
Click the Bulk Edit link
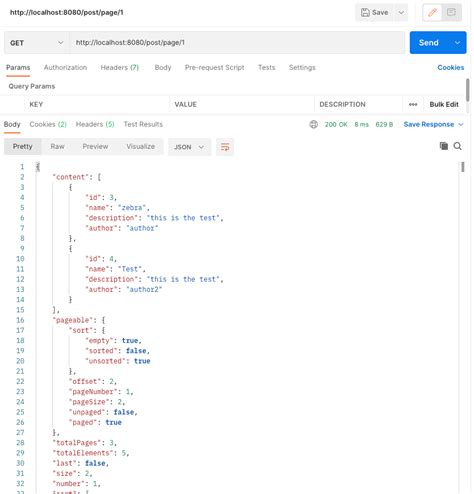pyautogui.click(x=444, y=105)
